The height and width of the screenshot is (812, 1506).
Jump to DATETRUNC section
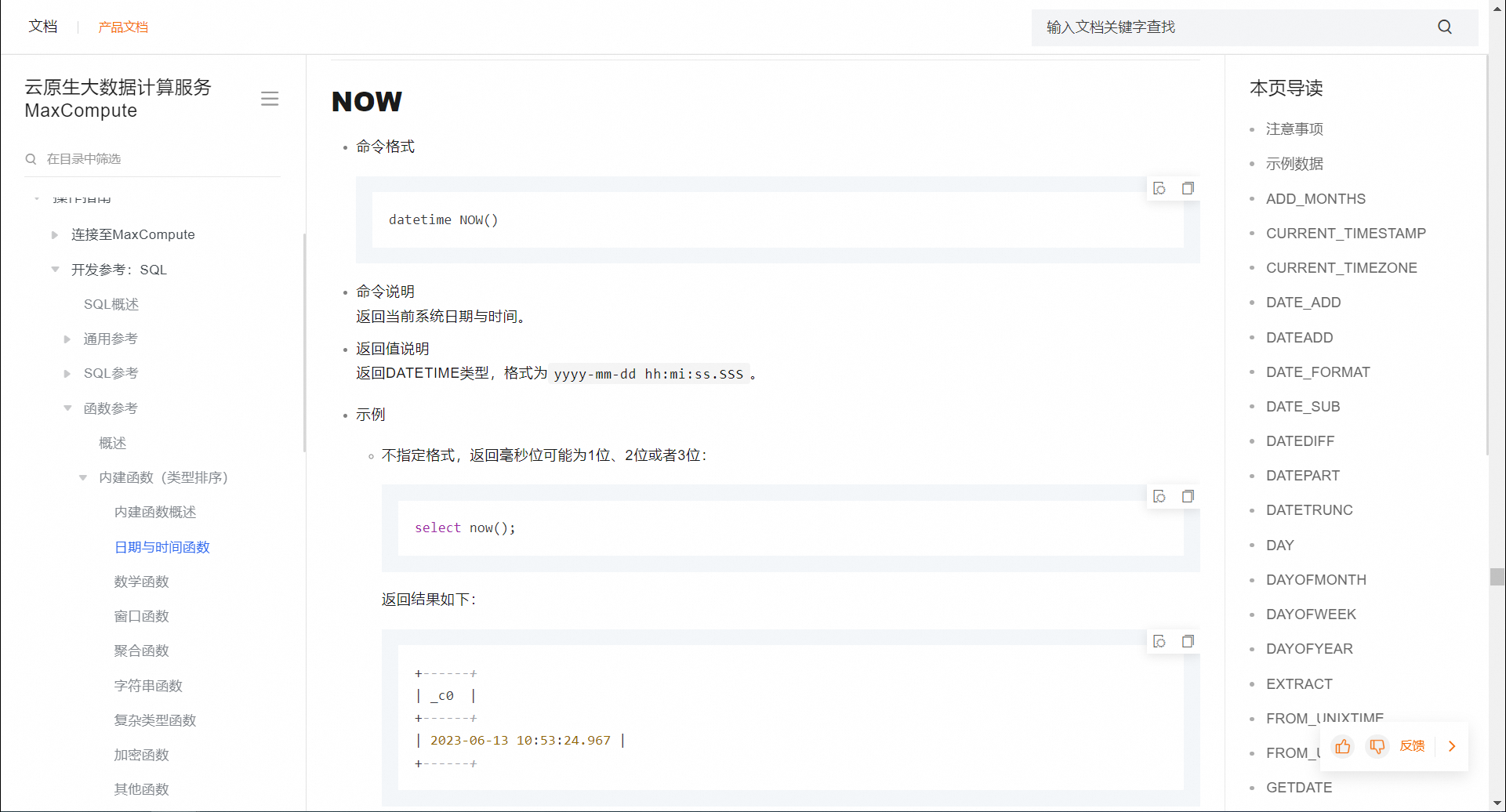(1309, 510)
